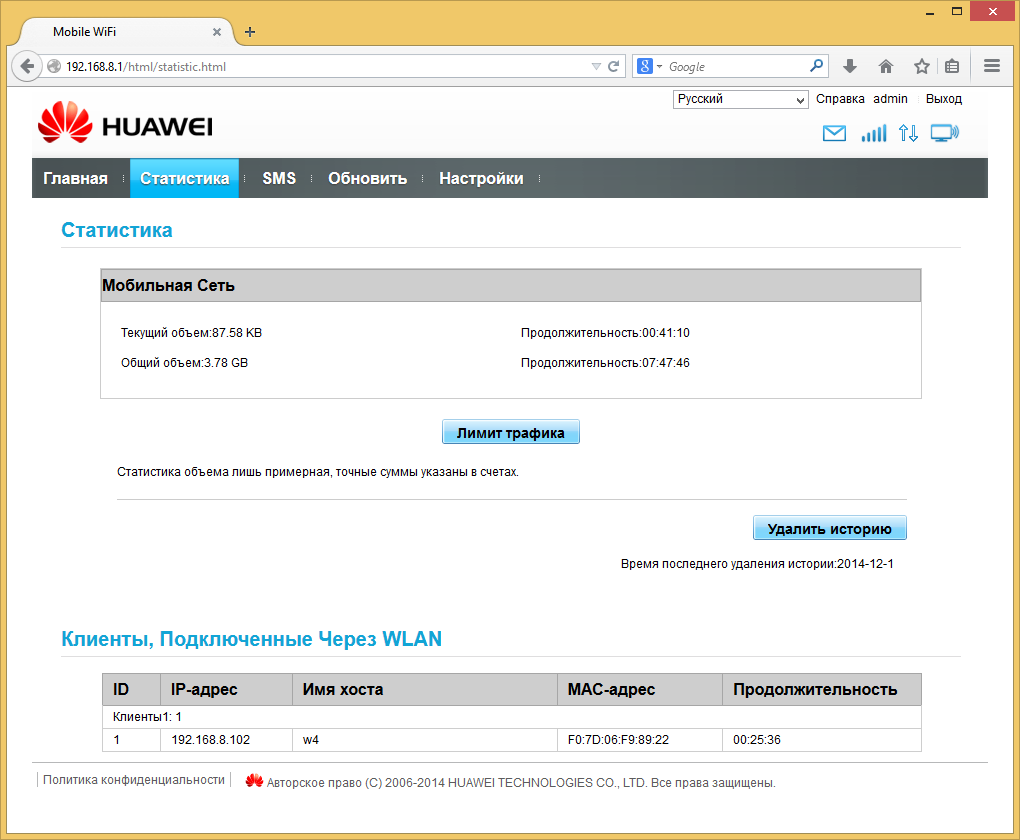Open the Русский language dropdown

[x=740, y=100]
